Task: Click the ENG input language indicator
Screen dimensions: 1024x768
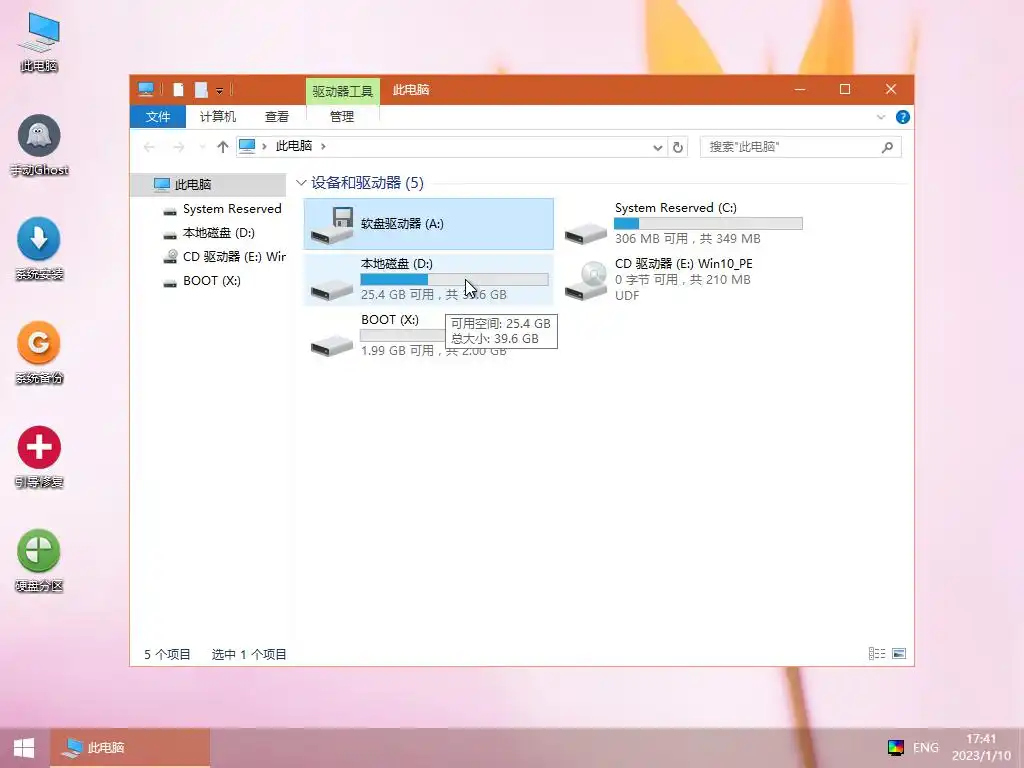Action: 925,748
